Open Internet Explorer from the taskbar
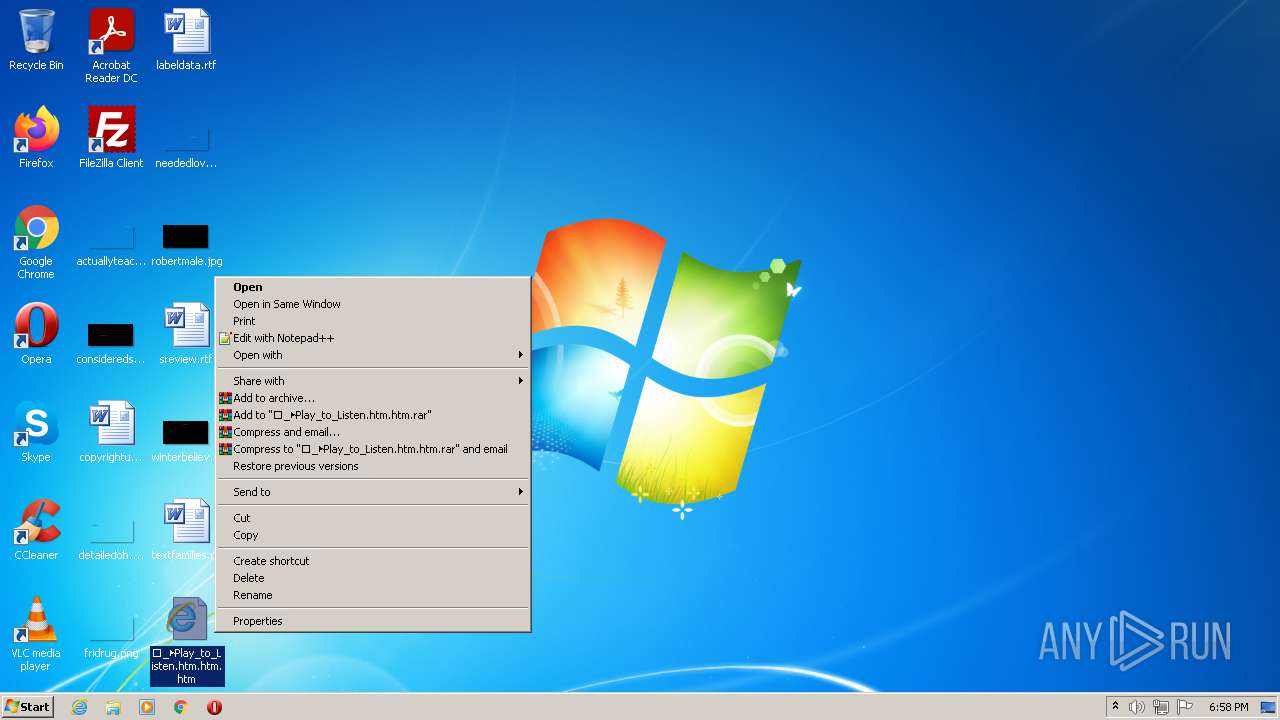1280x720 pixels. click(80, 707)
